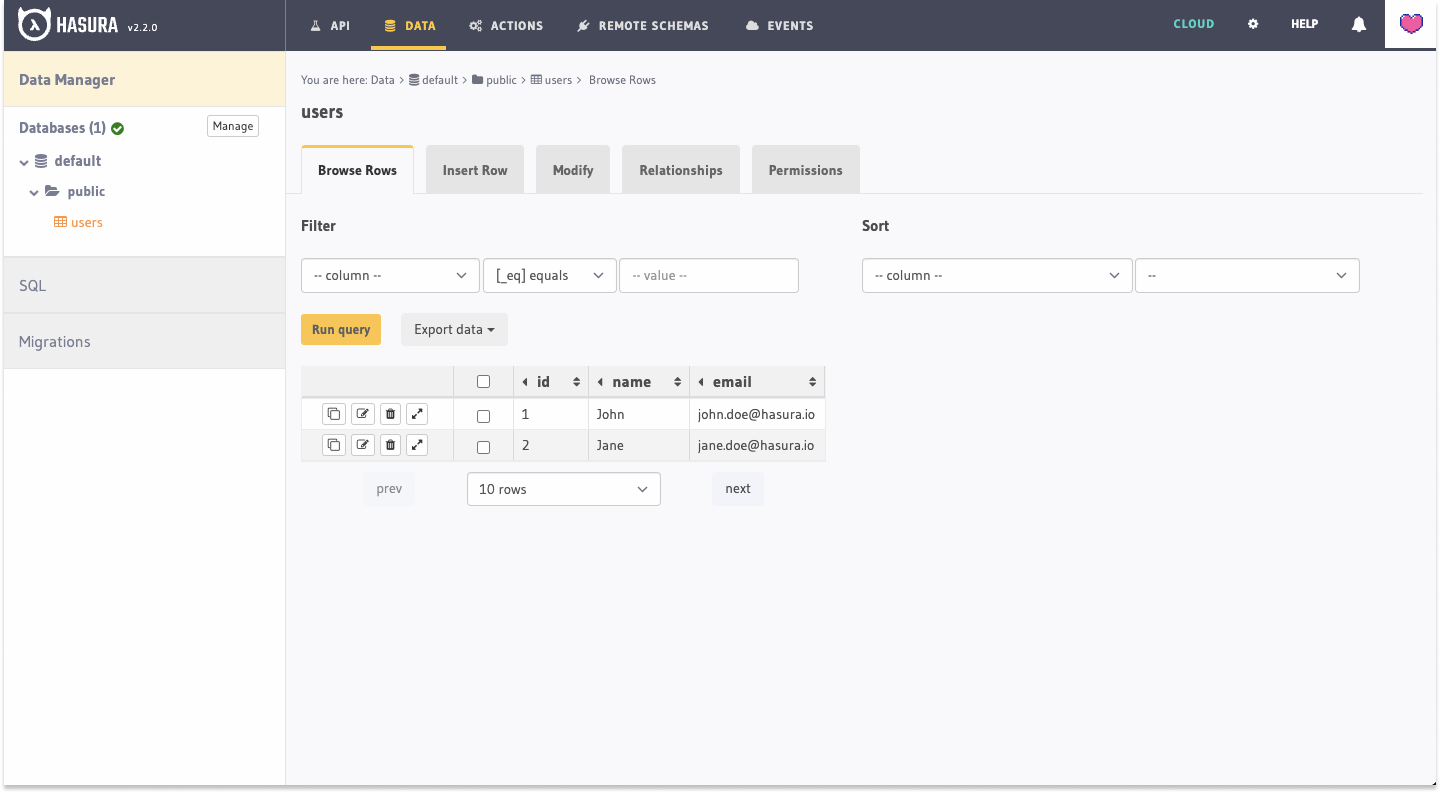The height and width of the screenshot is (793, 1440).
Task: Open the notifications bell
Action: [1358, 23]
